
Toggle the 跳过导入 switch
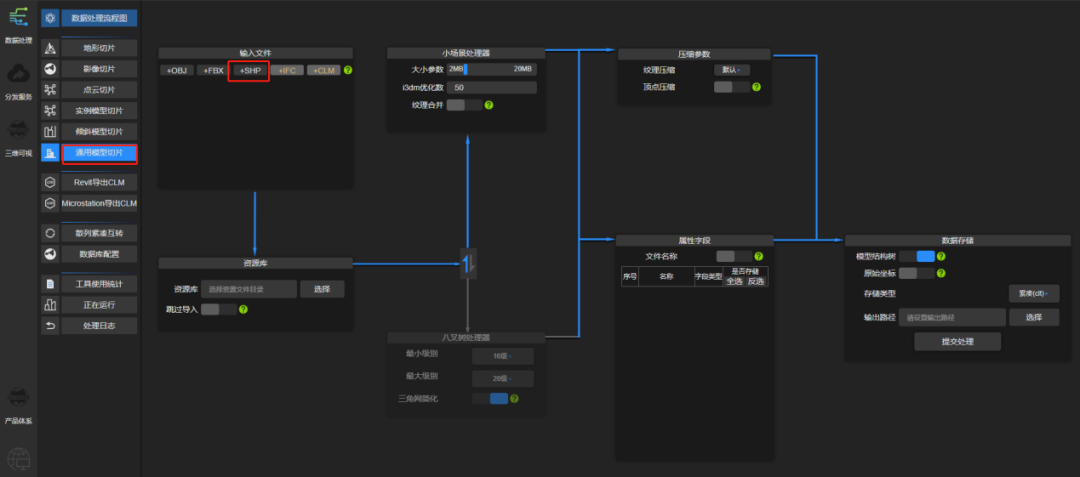pyautogui.click(x=219, y=310)
